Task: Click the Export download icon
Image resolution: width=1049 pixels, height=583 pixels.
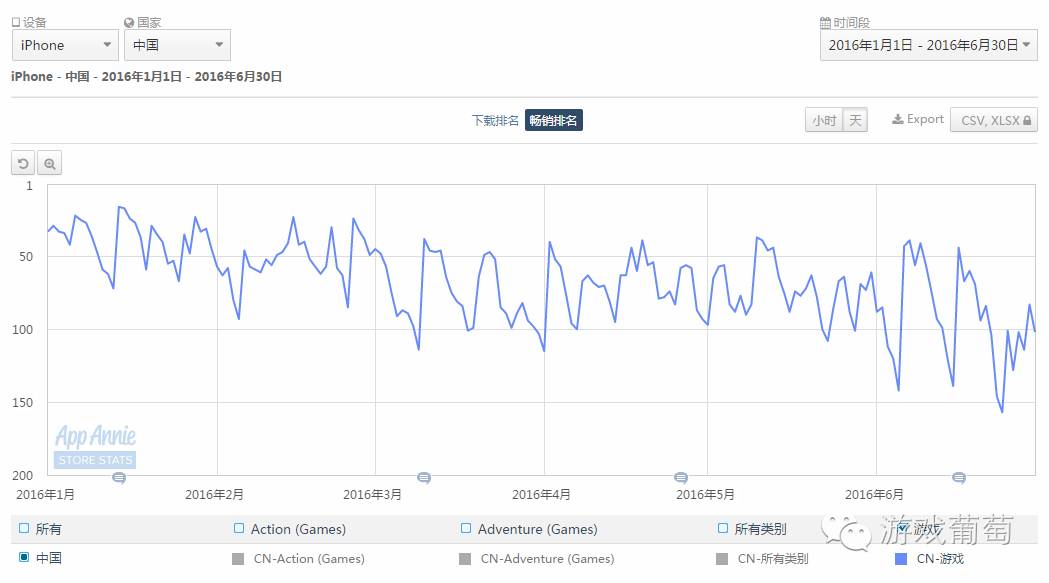Action: [x=898, y=120]
